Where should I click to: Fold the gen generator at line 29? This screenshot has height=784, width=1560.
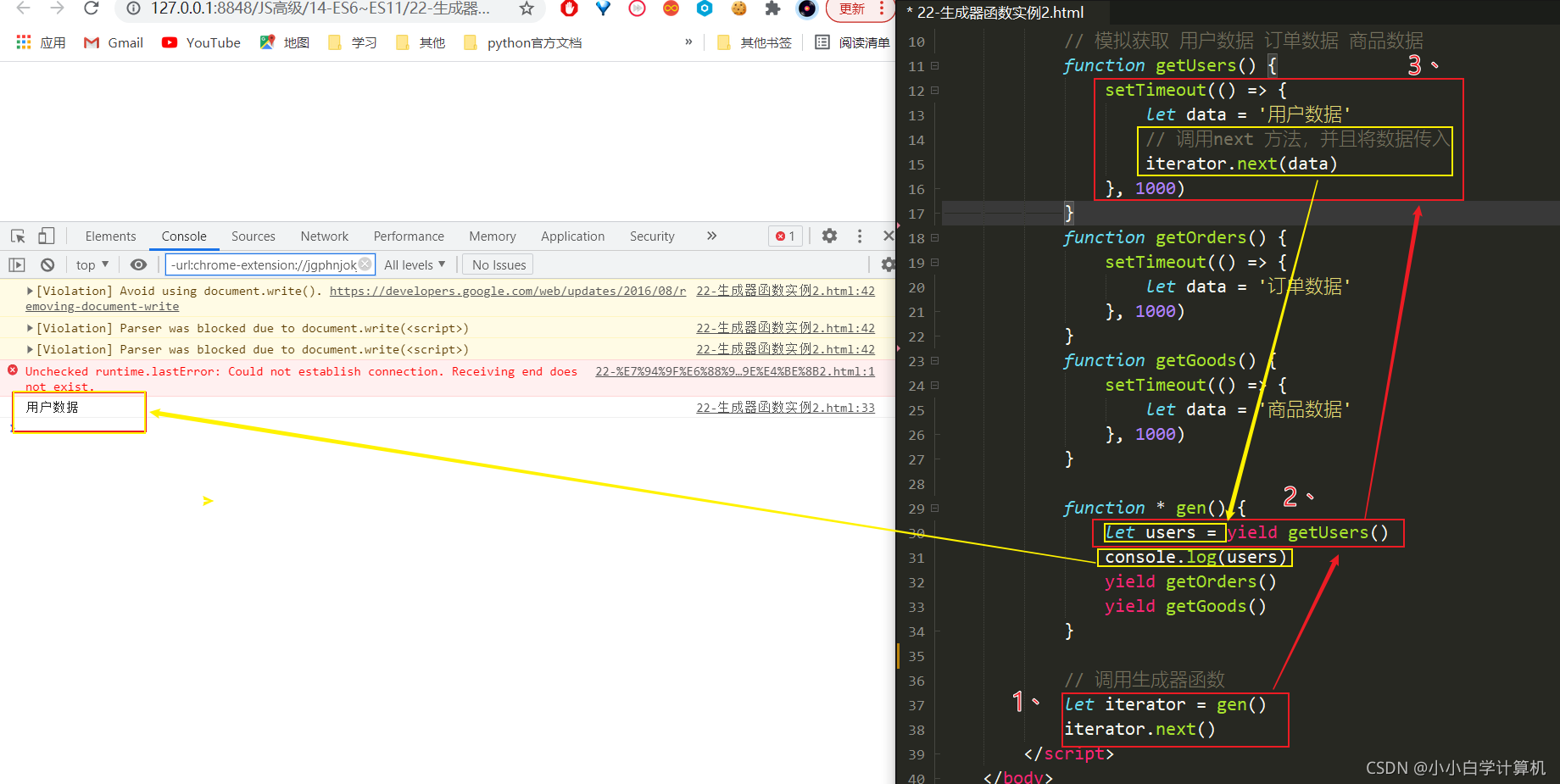(x=935, y=508)
